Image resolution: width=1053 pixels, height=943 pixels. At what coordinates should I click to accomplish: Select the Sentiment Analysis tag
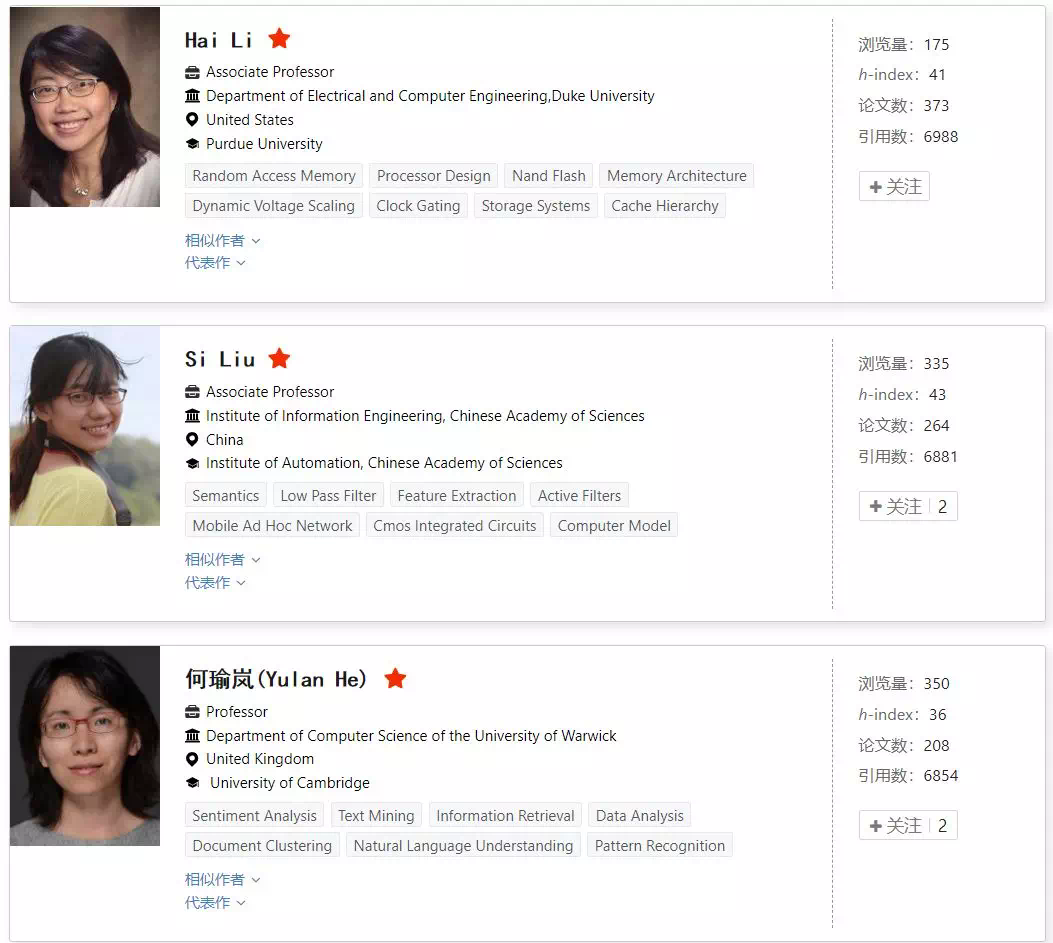click(255, 815)
